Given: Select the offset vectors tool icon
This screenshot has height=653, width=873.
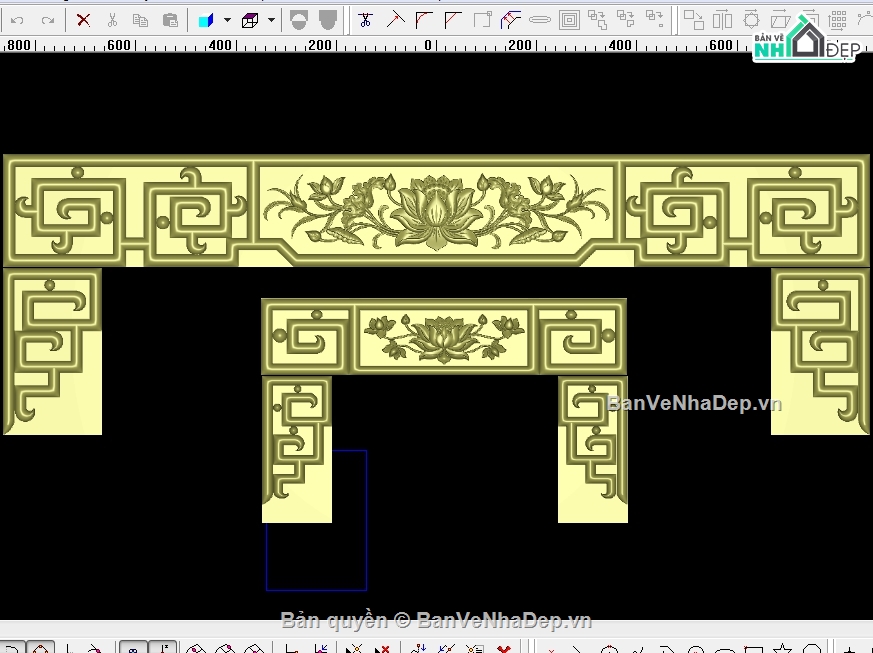Looking at the screenshot, I should (510, 21).
